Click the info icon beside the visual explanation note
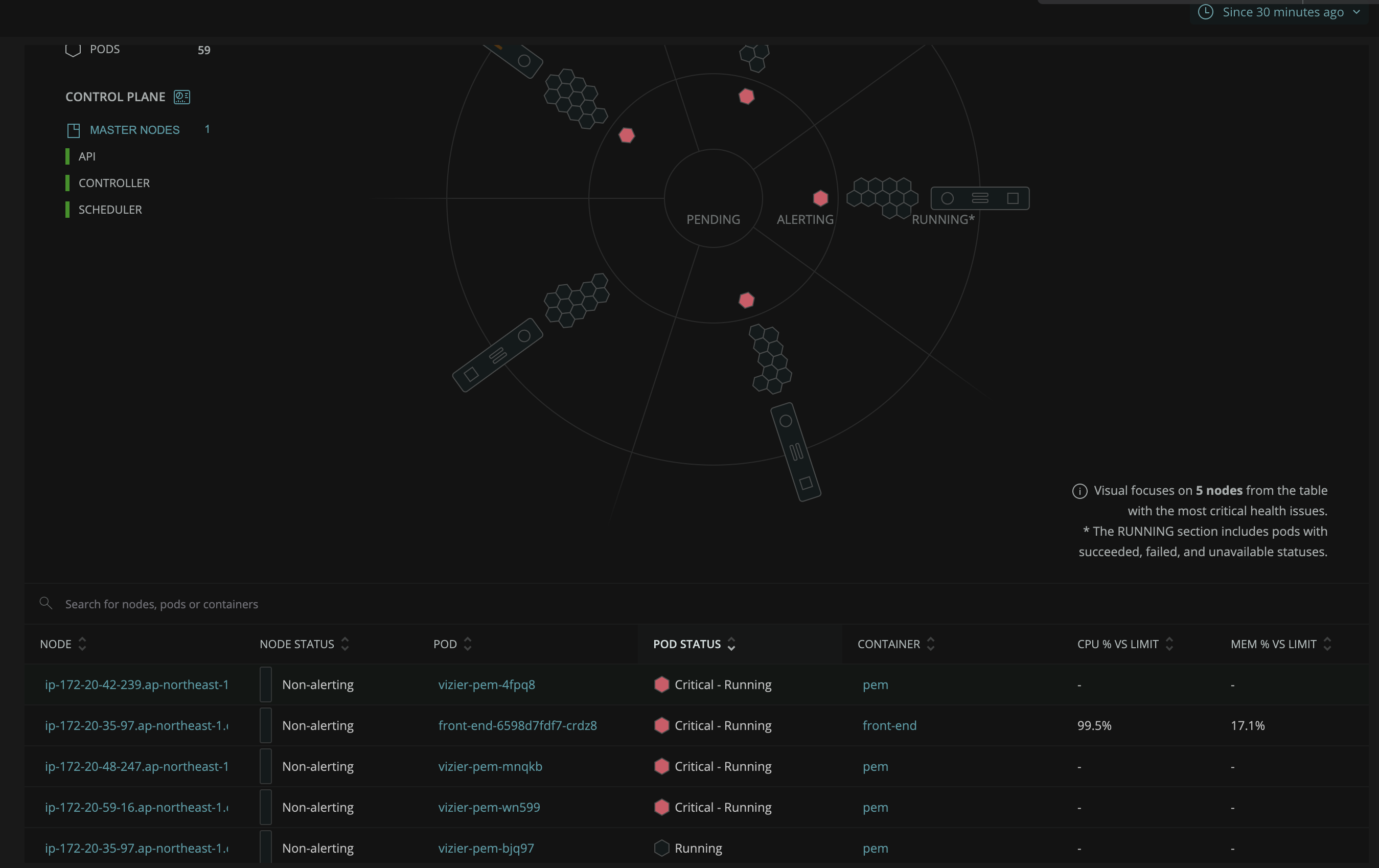 tap(1080, 491)
